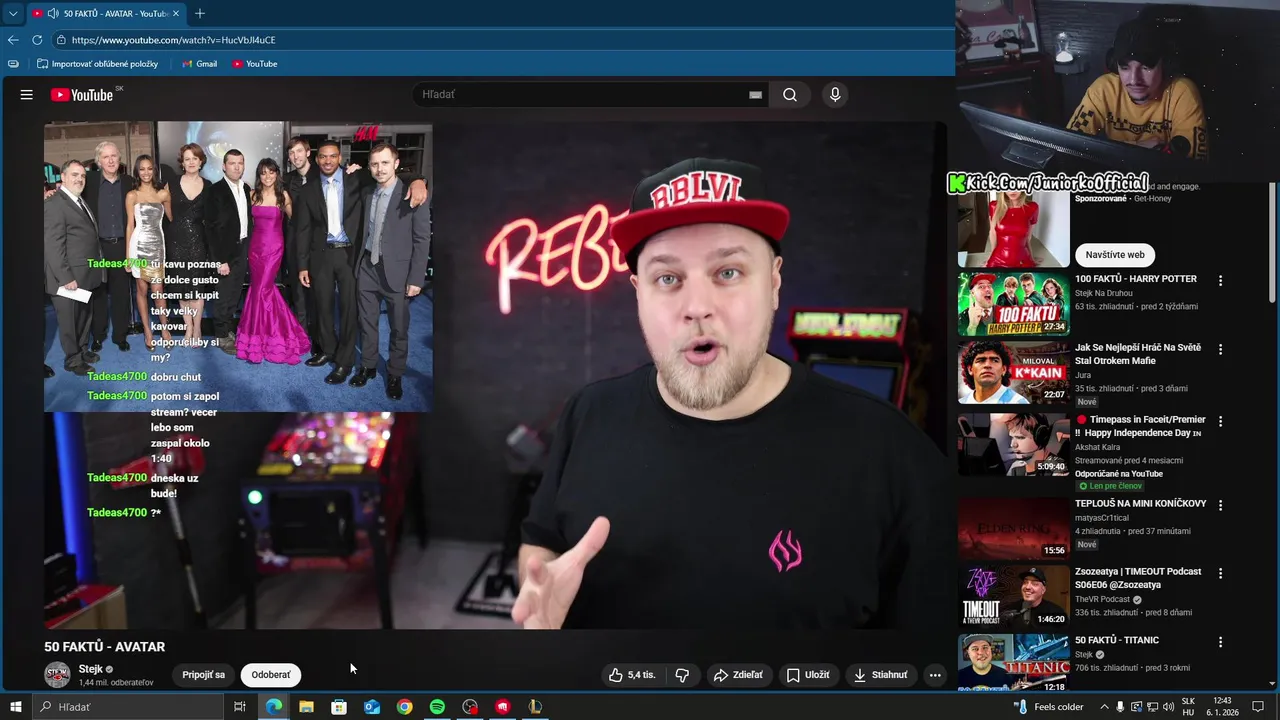Reload the page with refresh icon
The width and height of the screenshot is (1280, 720).
click(x=37, y=40)
